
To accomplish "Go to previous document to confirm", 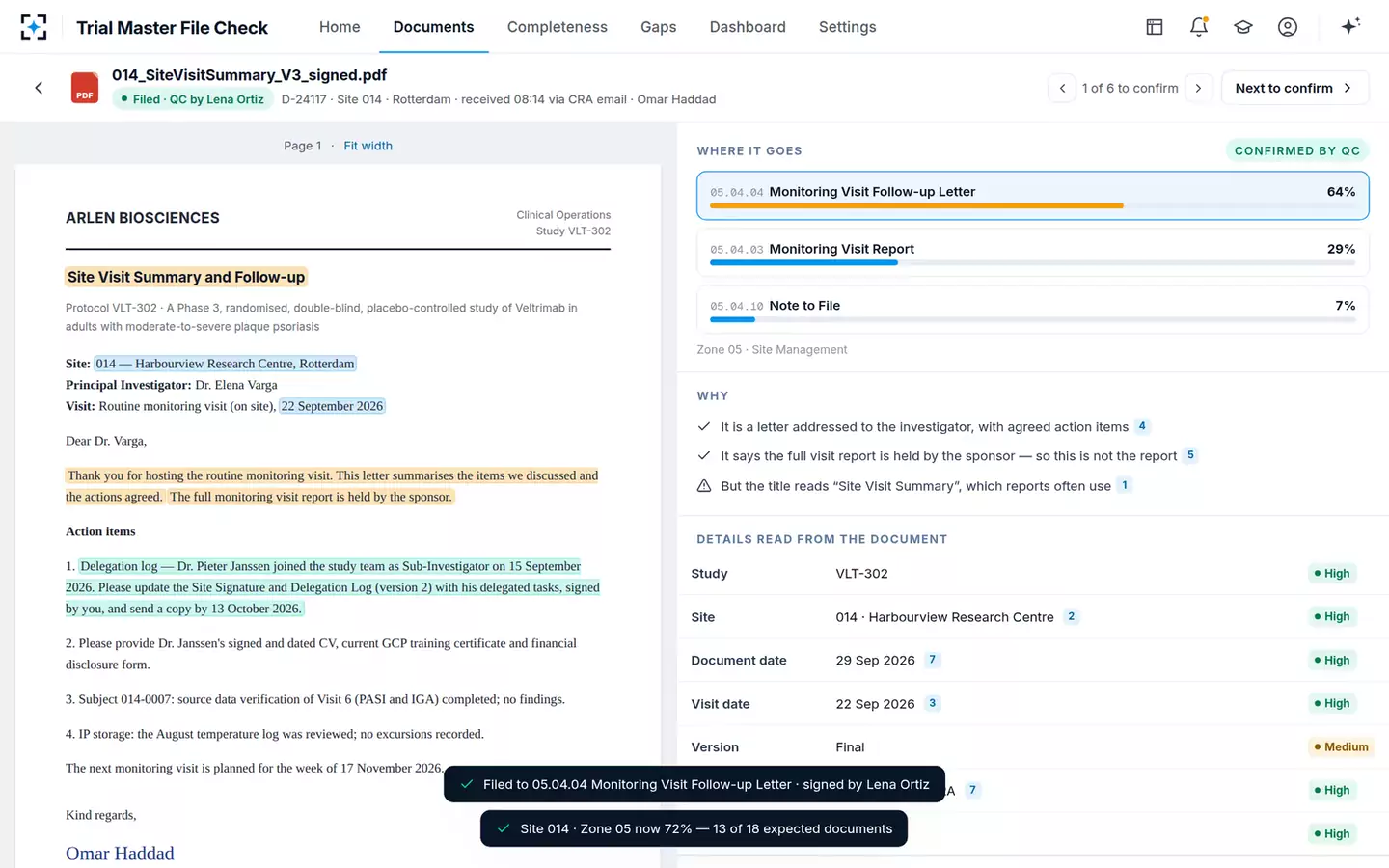I will point(1062,88).
